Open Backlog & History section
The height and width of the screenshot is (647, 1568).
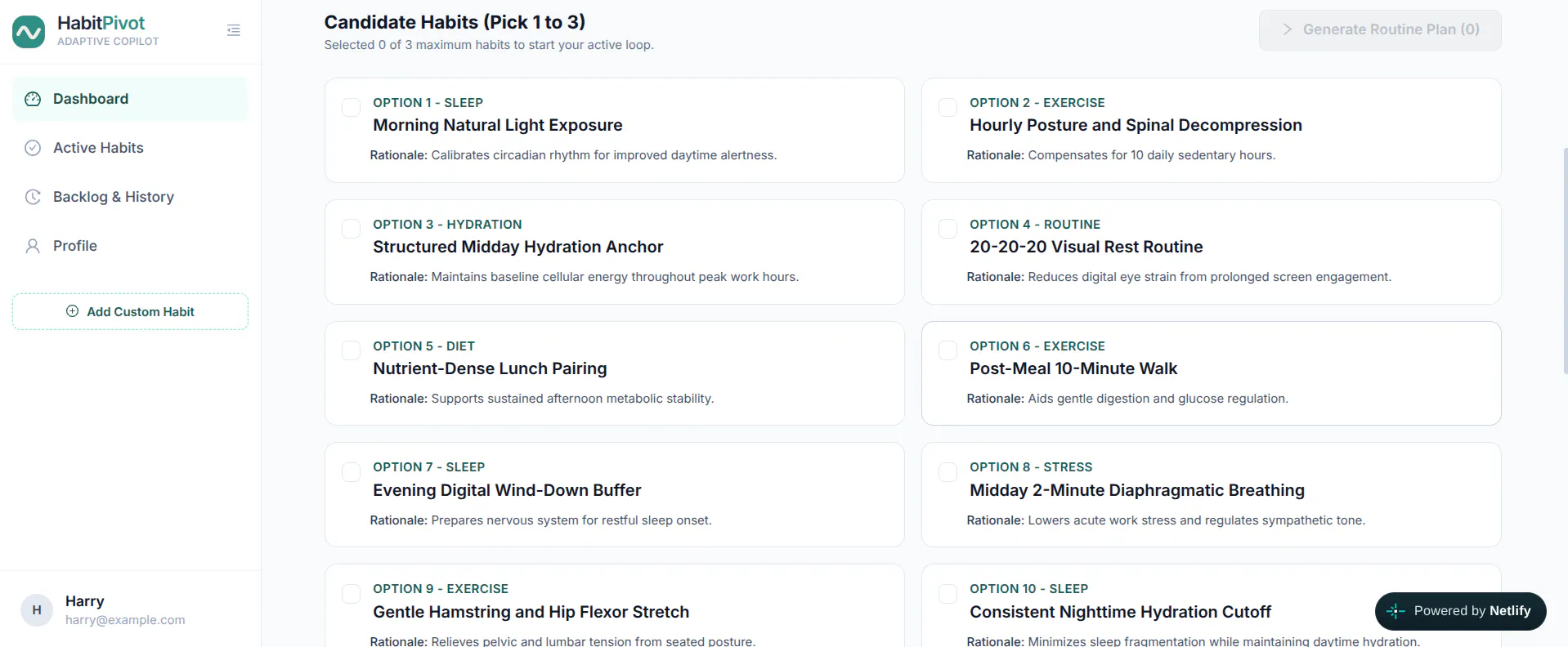[x=130, y=197]
